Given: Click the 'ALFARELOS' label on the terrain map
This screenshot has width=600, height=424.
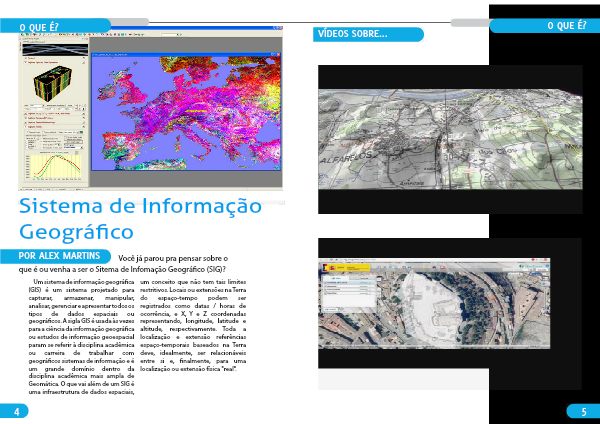Looking at the screenshot, I should pyautogui.click(x=346, y=157).
